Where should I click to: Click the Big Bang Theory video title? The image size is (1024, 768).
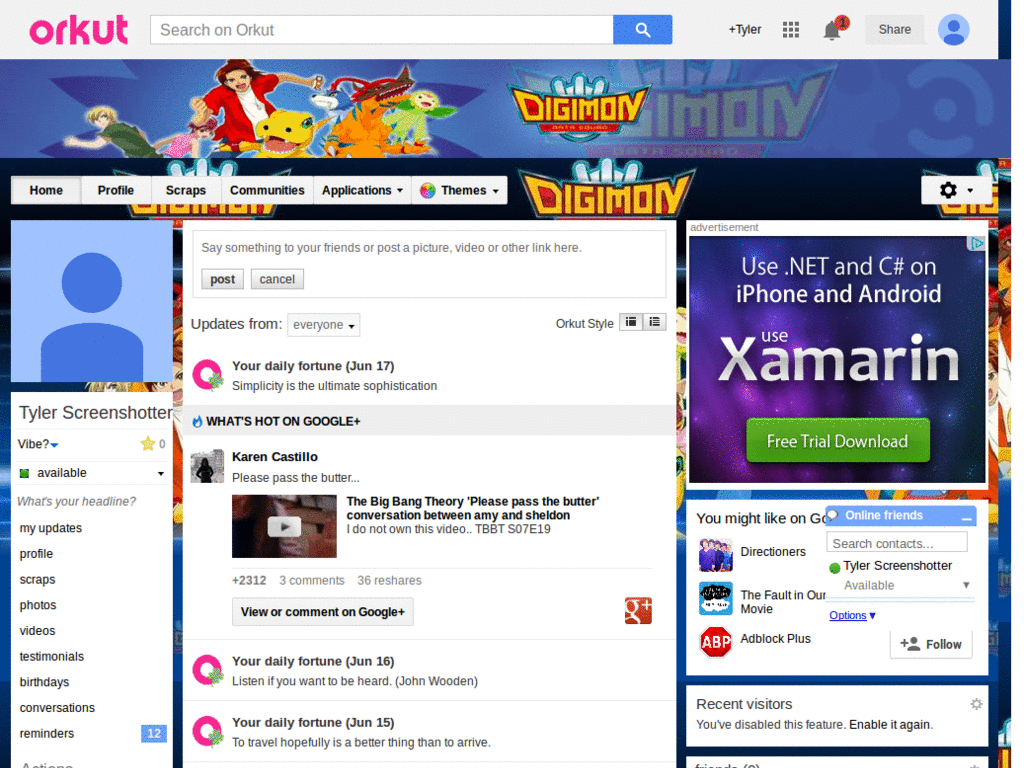[473, 508]
